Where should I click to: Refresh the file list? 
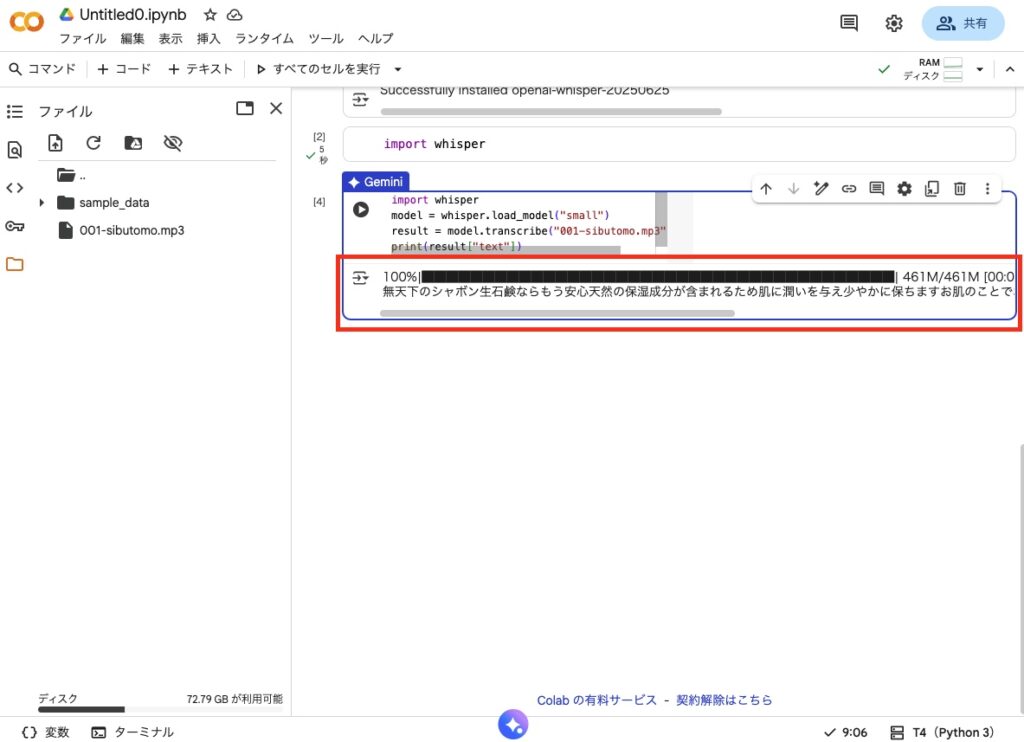click(x=93, y=143)
